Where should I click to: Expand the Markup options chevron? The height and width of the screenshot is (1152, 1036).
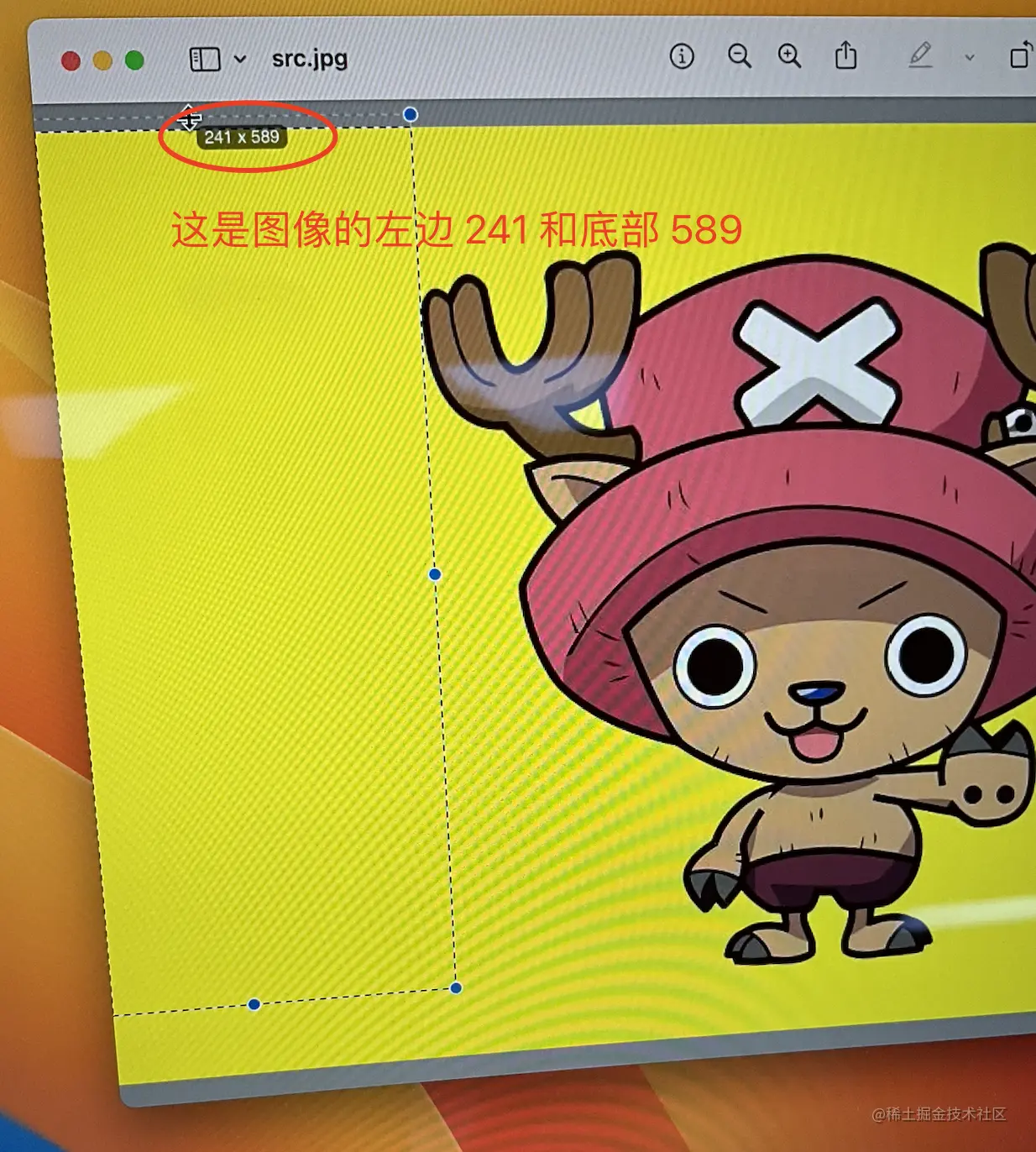point(970,57)
